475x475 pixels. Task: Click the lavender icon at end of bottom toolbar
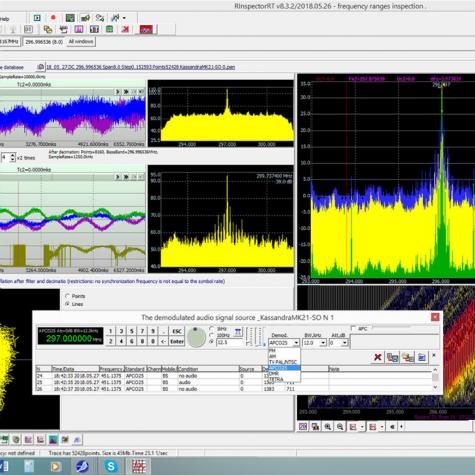tap(77, 440)
